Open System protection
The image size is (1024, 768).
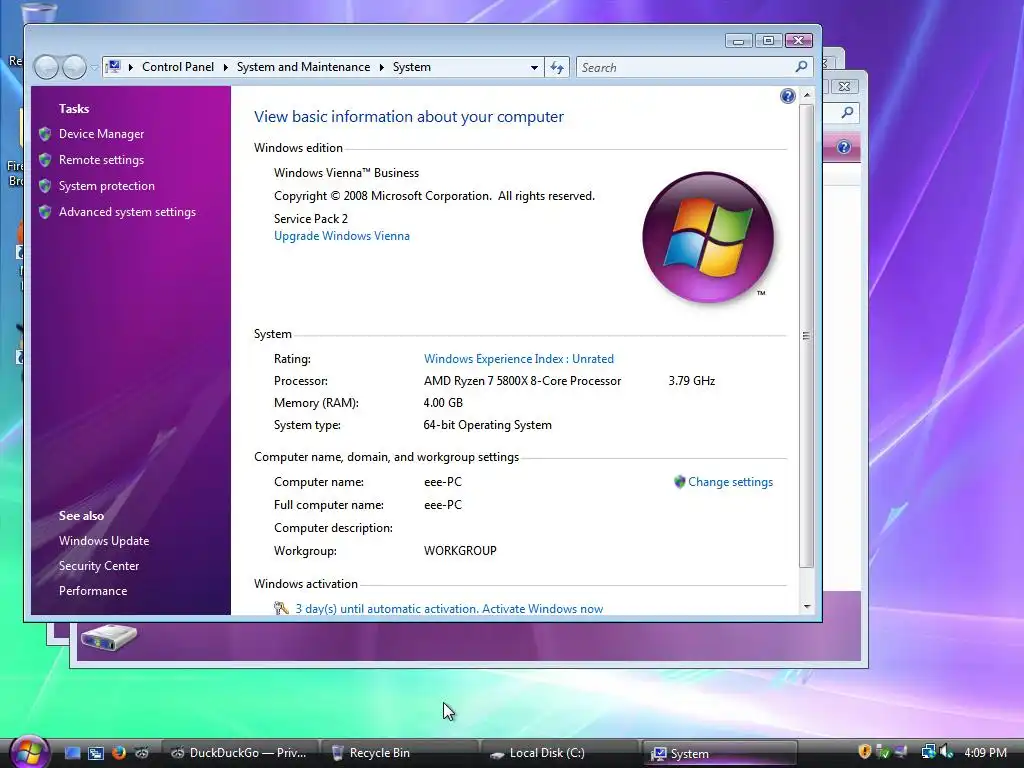point(106,186)
